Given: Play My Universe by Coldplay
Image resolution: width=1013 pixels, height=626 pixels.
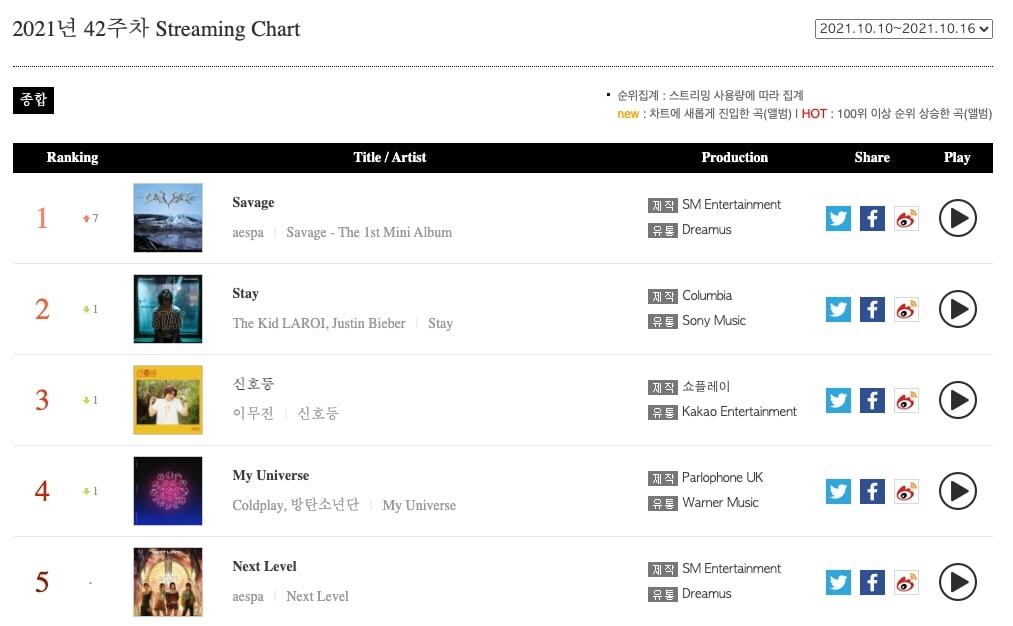Looking at the screenshot, I should pyautogui.click(x=957, y=491).
